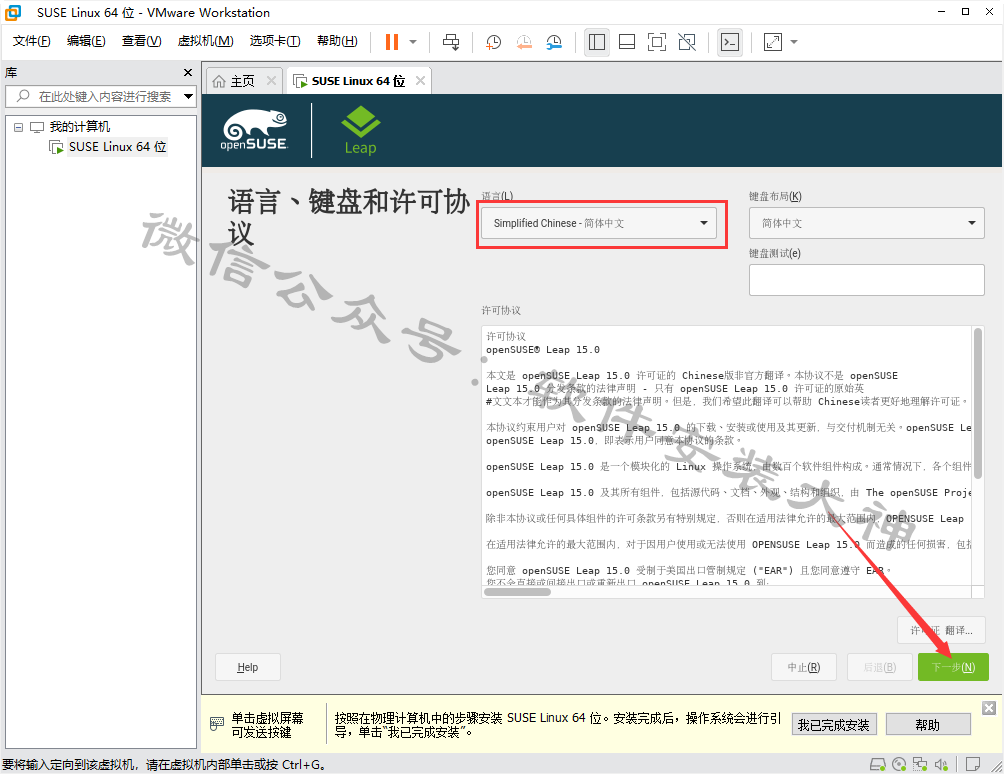
Task: Click the stretch guest display icon
Action: [x=773, y=42]
